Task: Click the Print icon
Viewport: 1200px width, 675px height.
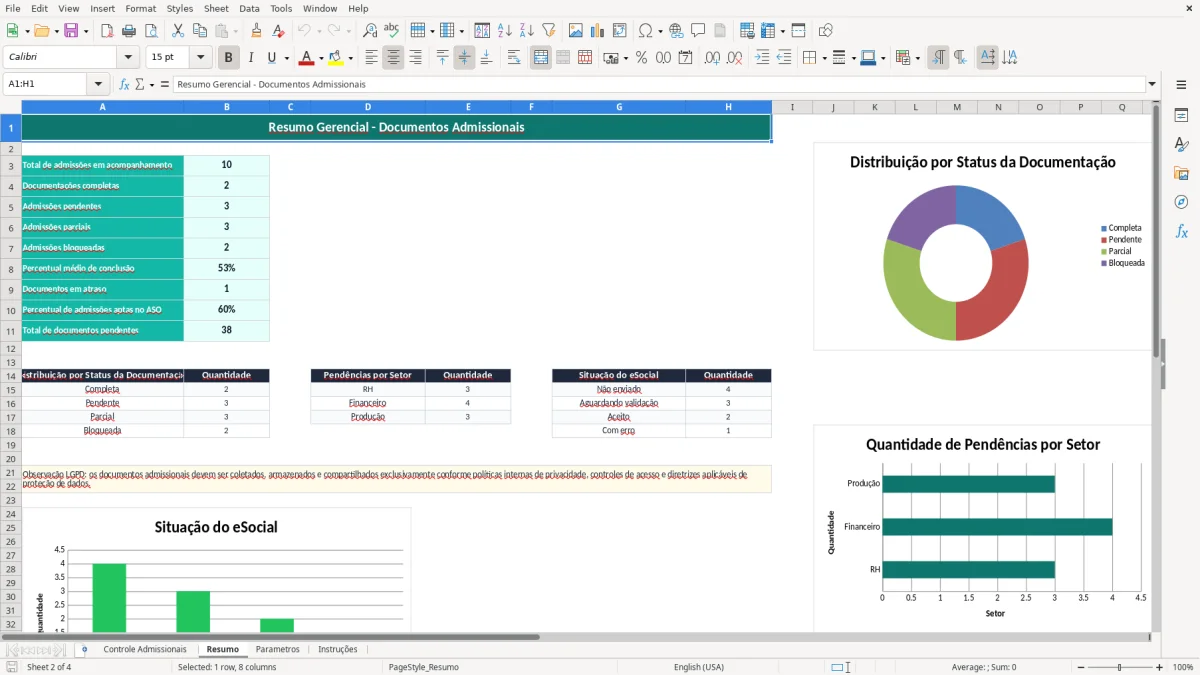Action: (x=129, y=31)
